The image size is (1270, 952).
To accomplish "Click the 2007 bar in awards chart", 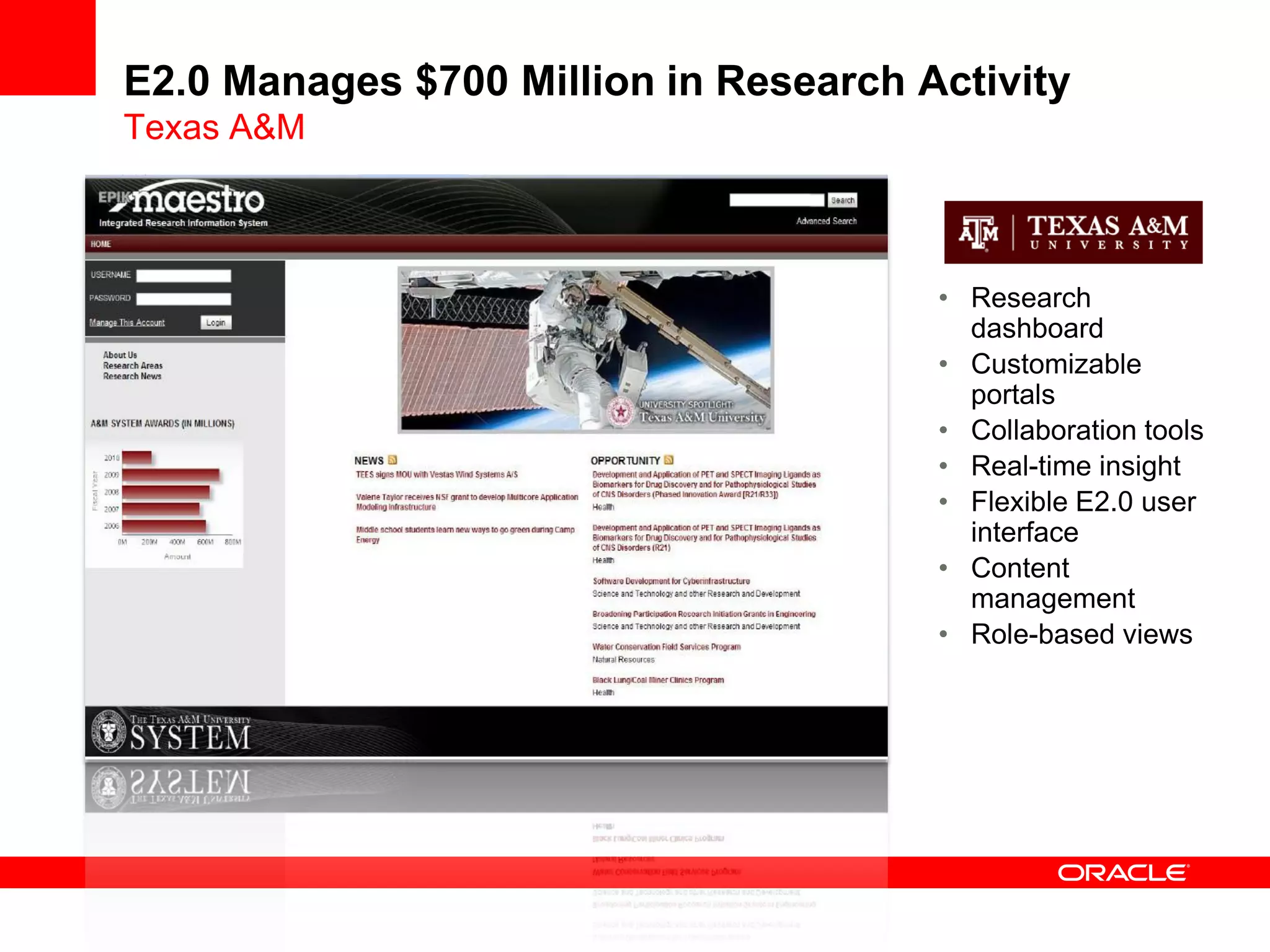I will pos(161,509).
